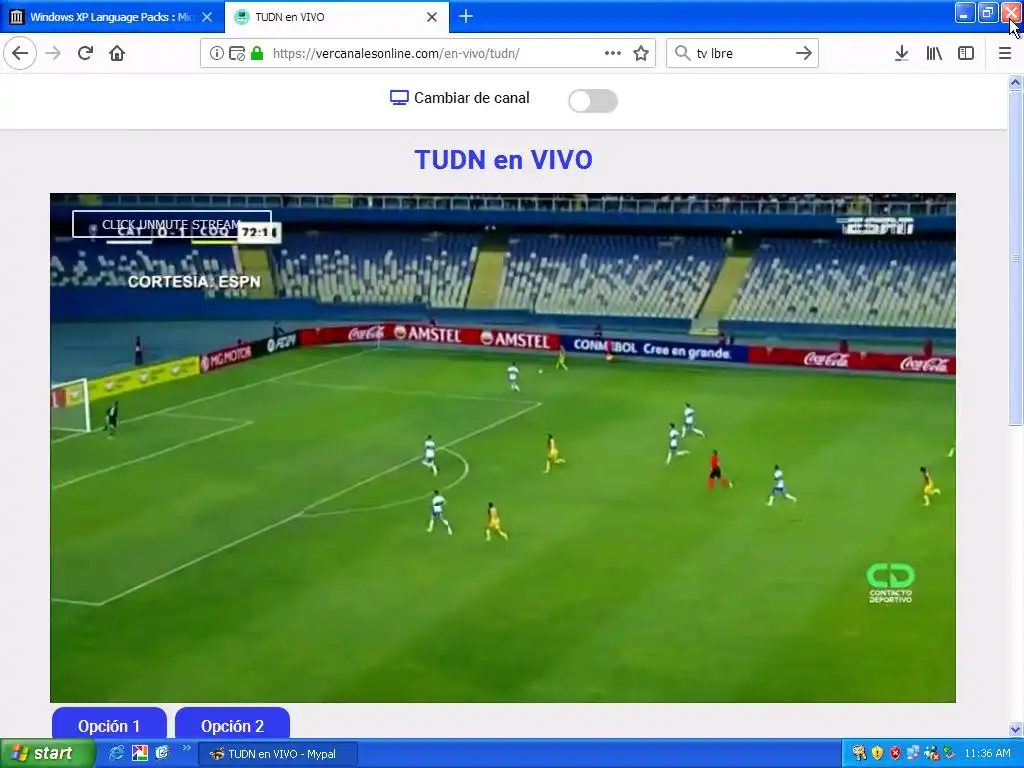This screenshot has width=1024, height=768.
Task: Click the CLICK UNMUTE STREAM box
Action: pyautogui.click(x=172, y=224)
